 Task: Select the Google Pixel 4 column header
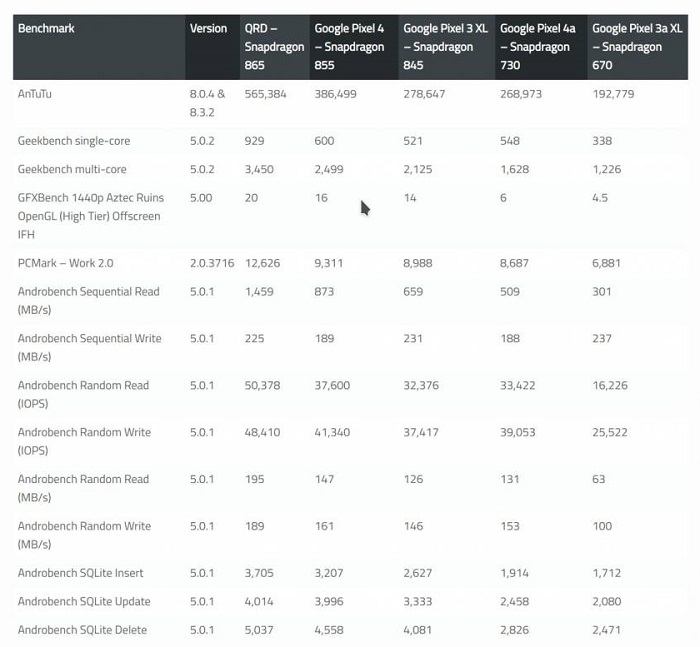(x=350, y=47)
